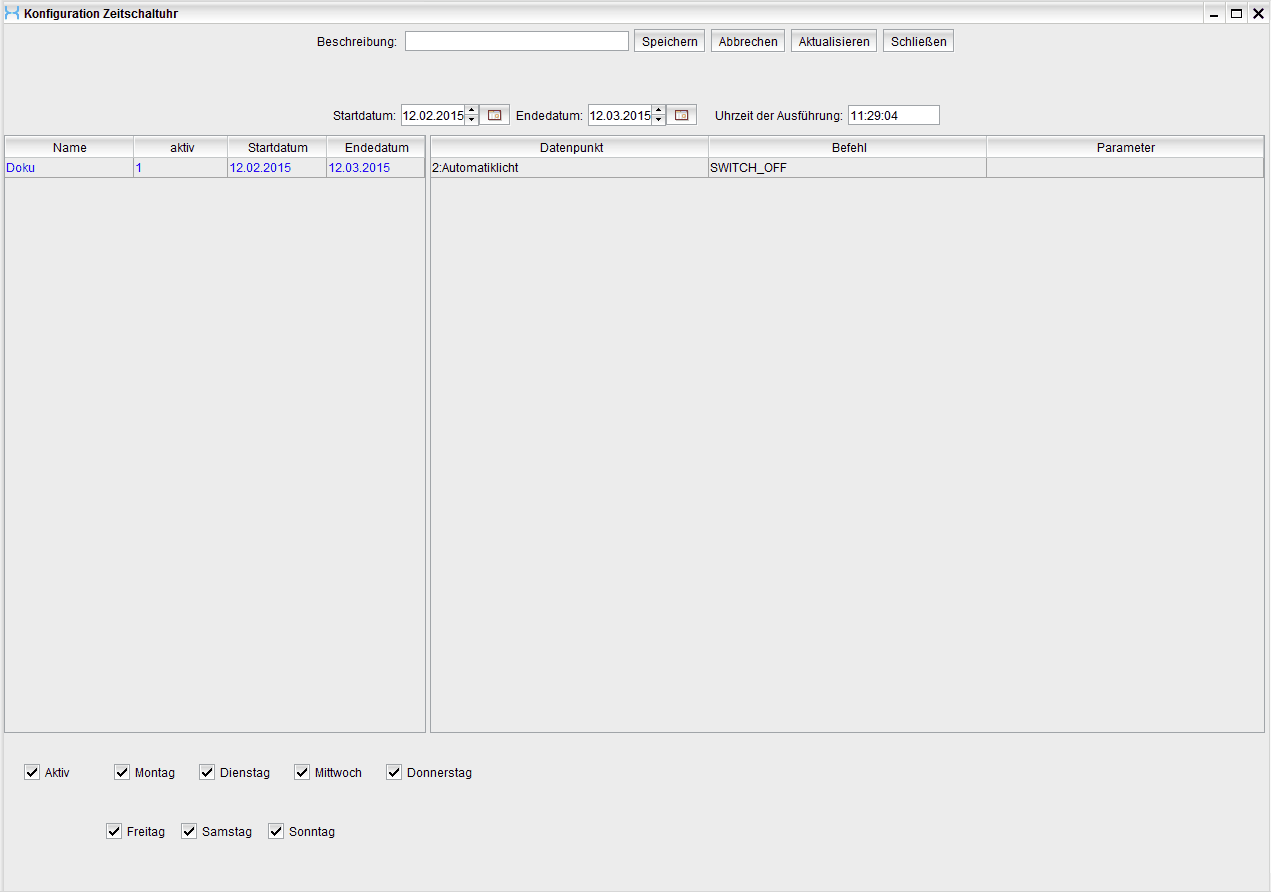Decrease Endedatum with the down spinner arrow

pos(658,120)
